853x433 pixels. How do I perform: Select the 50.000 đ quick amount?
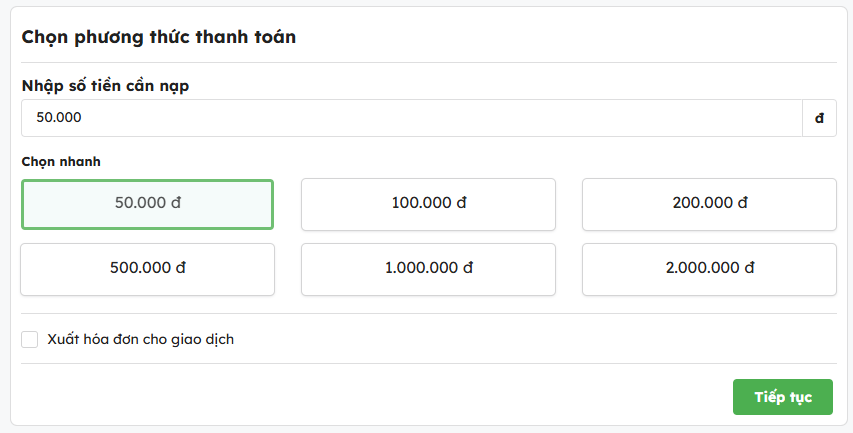(147, 204)
